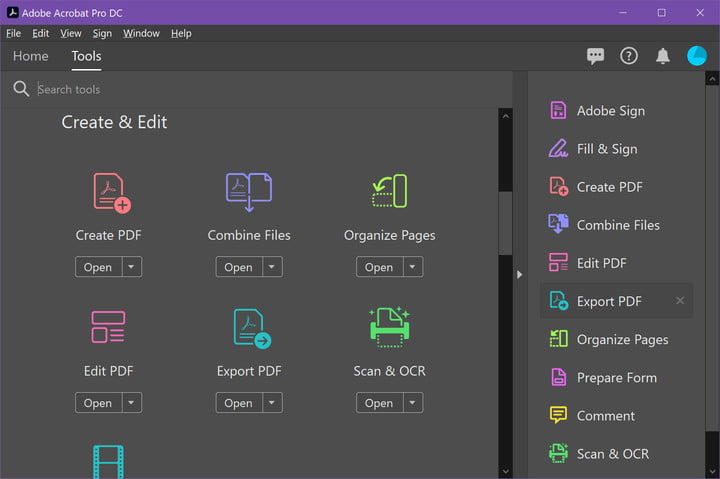Open the user profile avatar
Viewport: 720px width, 479px height.
tap(697, 56)
